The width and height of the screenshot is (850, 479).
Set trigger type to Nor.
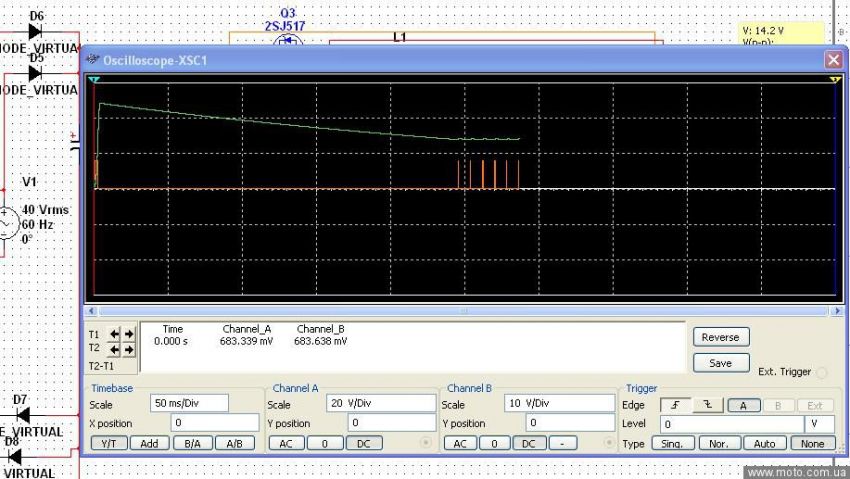718,443
